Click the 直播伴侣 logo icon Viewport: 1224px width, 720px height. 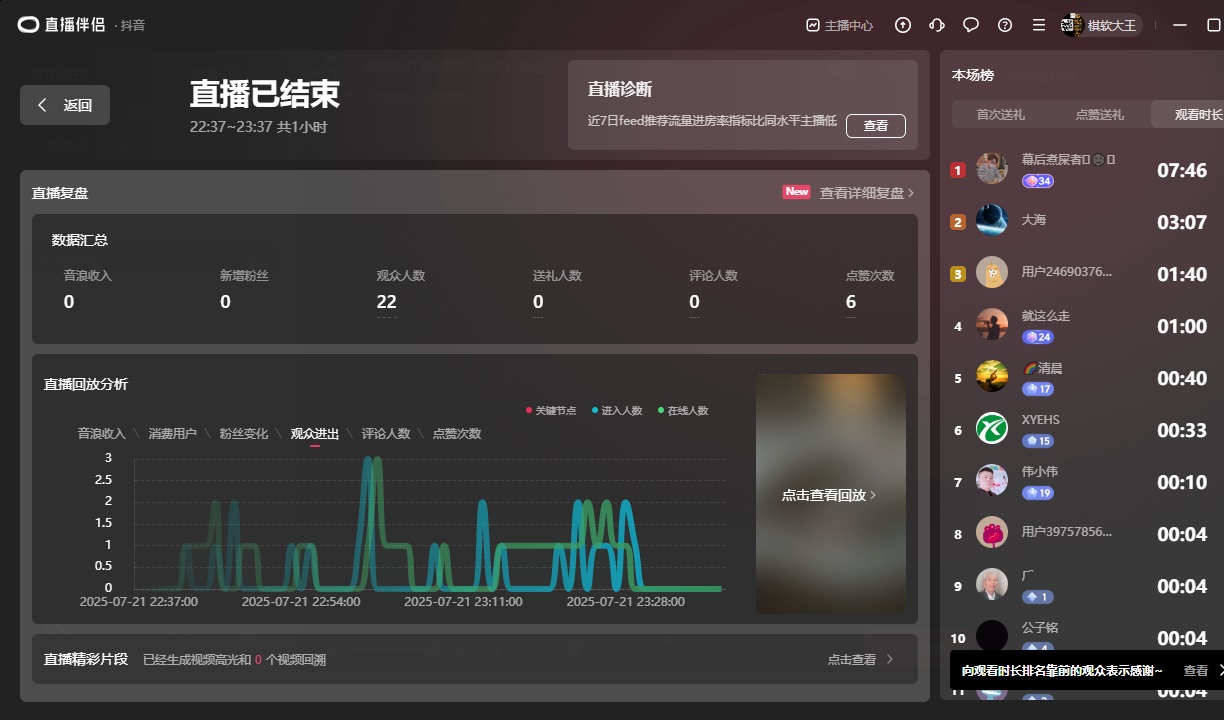28,25
